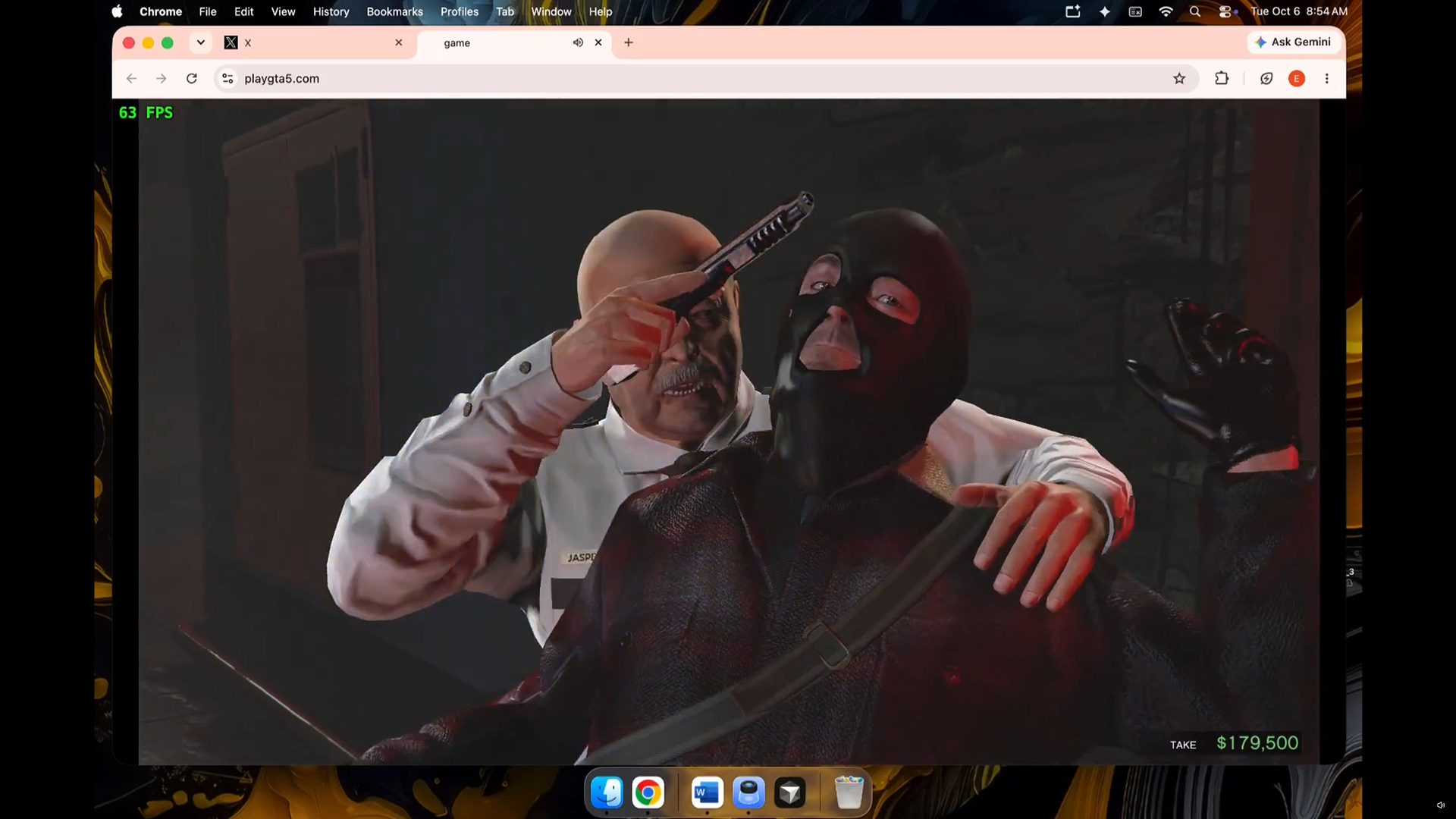The image size is (1456, 819).
Task: Go forward to next page
Action: click(x=161, y=78)
